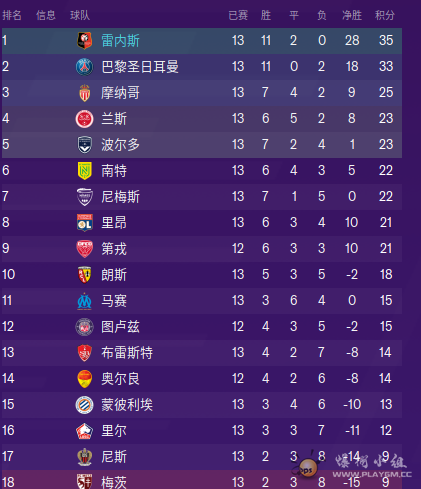The width and height of the screenshot is (421, 489).
Task: Click the 已赛 column header
Action: [x=238, y=15]
